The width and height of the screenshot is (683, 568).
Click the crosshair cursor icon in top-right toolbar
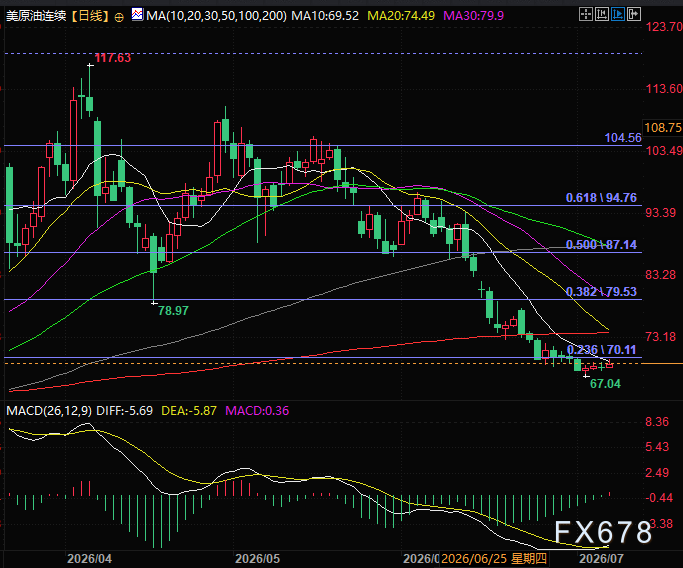pos(586,14)
